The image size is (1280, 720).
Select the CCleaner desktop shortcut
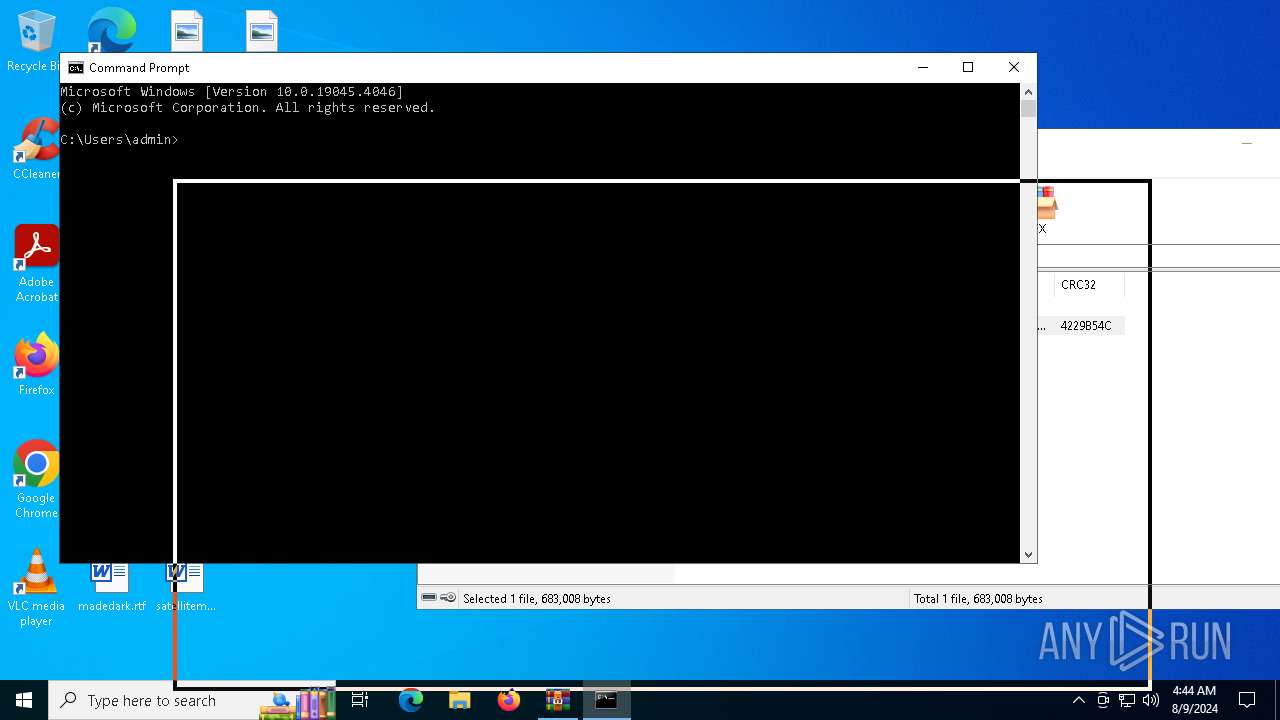[36, 150]
